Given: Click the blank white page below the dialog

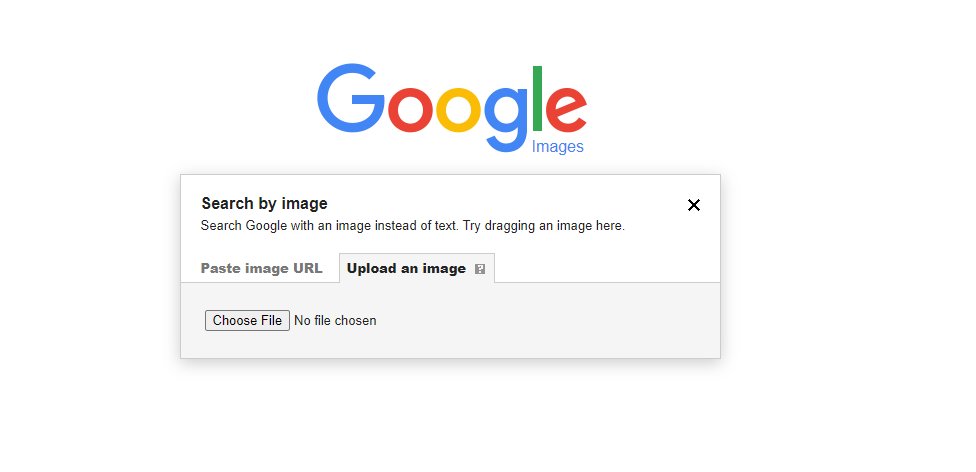Looking at the screenshot, I should pos(451,417).
